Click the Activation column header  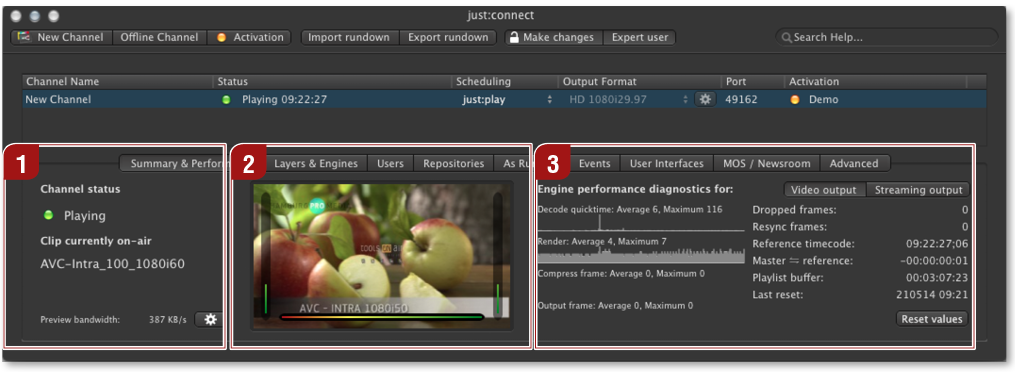pyautogui.click(x=875, y=82)
